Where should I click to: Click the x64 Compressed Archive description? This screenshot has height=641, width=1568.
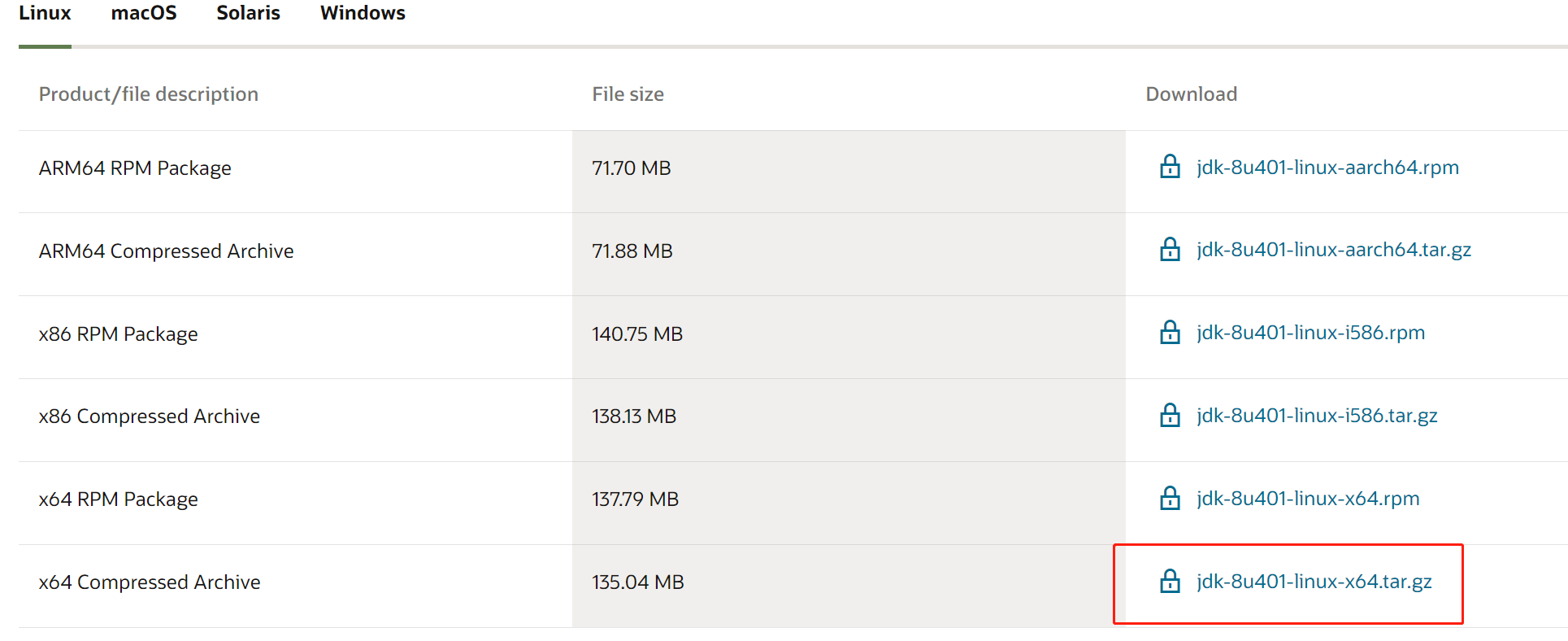[x=150, y=582]
